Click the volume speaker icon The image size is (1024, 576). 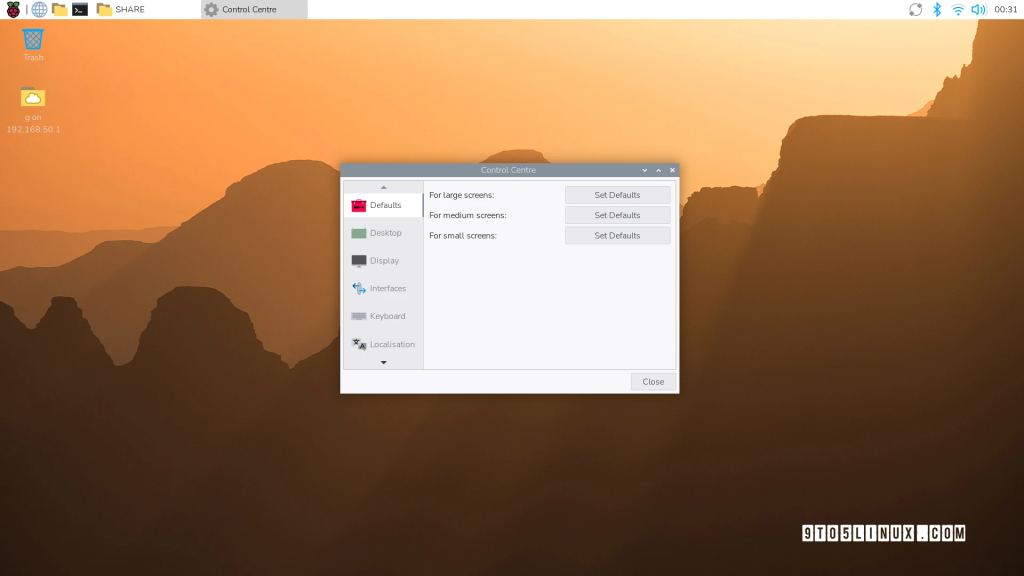tap(978, 9)
